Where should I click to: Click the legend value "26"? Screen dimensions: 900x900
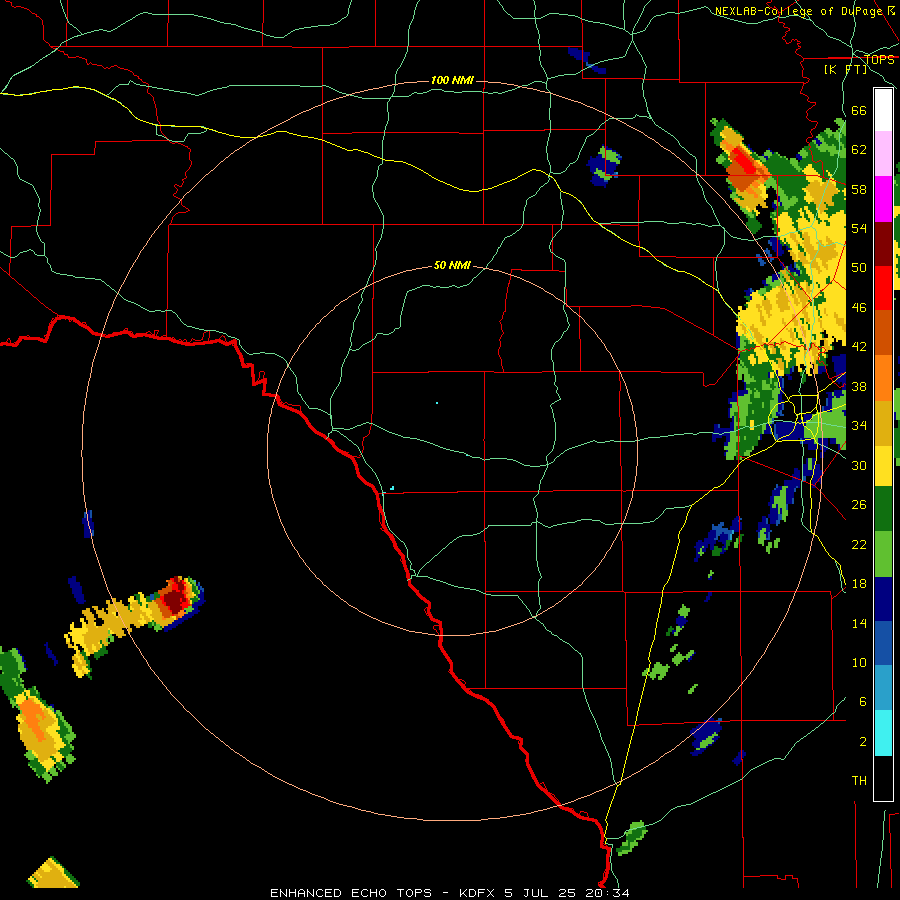pos(859,505)
